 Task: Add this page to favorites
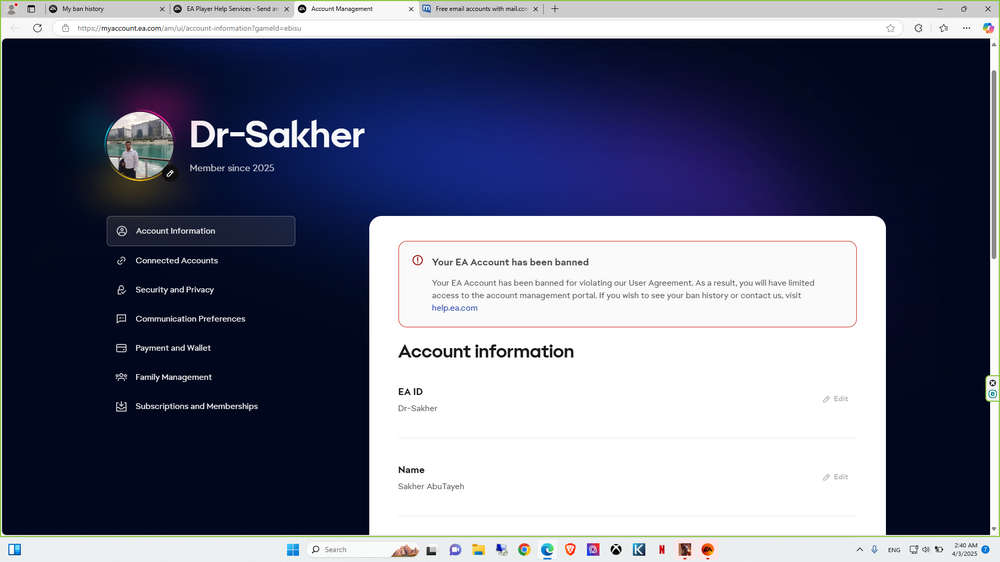(x=890, y=28)
